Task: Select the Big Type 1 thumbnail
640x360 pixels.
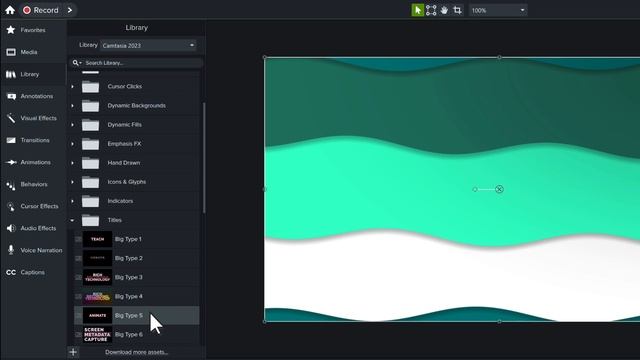Action: click(97, 239)
